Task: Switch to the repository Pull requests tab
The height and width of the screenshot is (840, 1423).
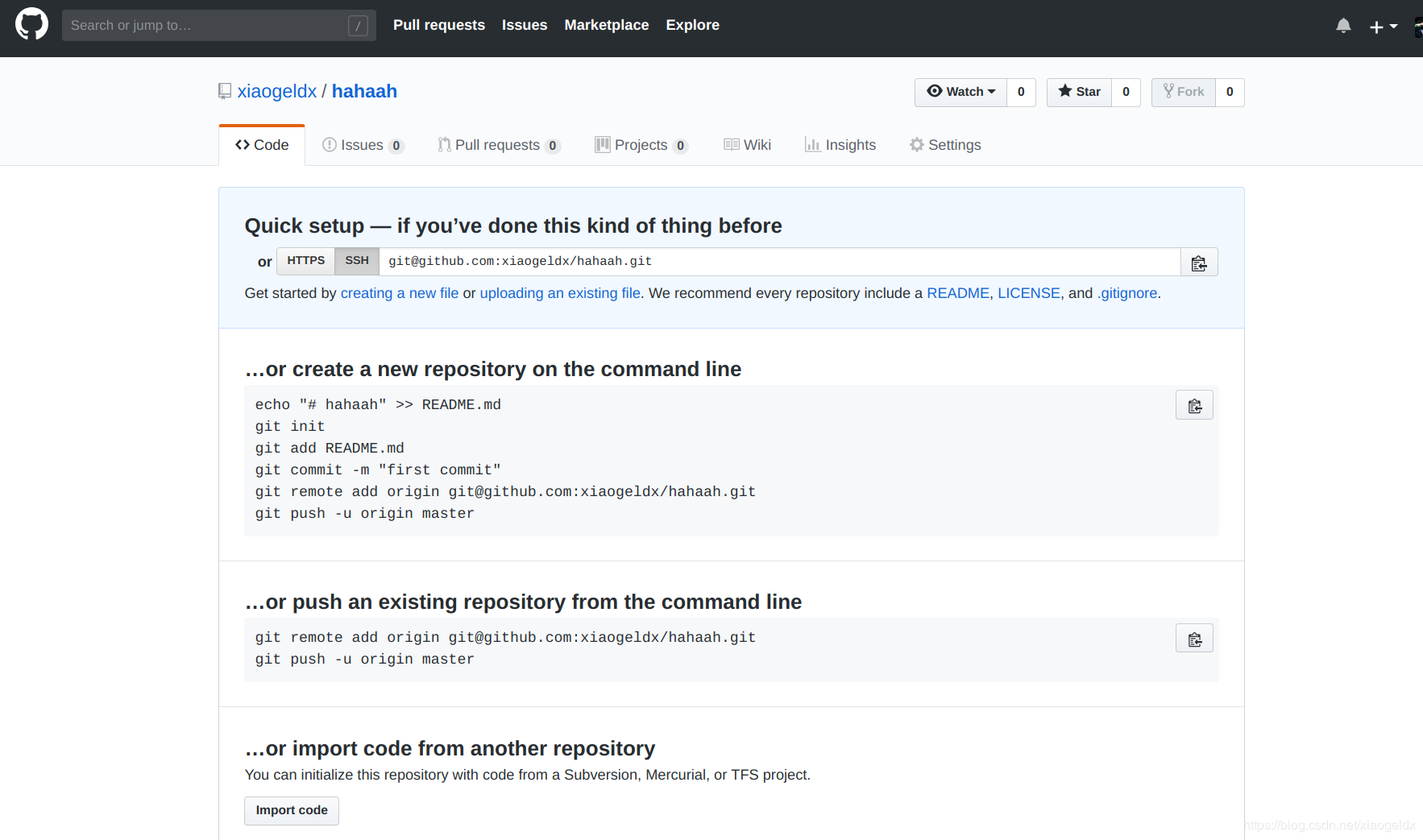Action: point(499,145)
